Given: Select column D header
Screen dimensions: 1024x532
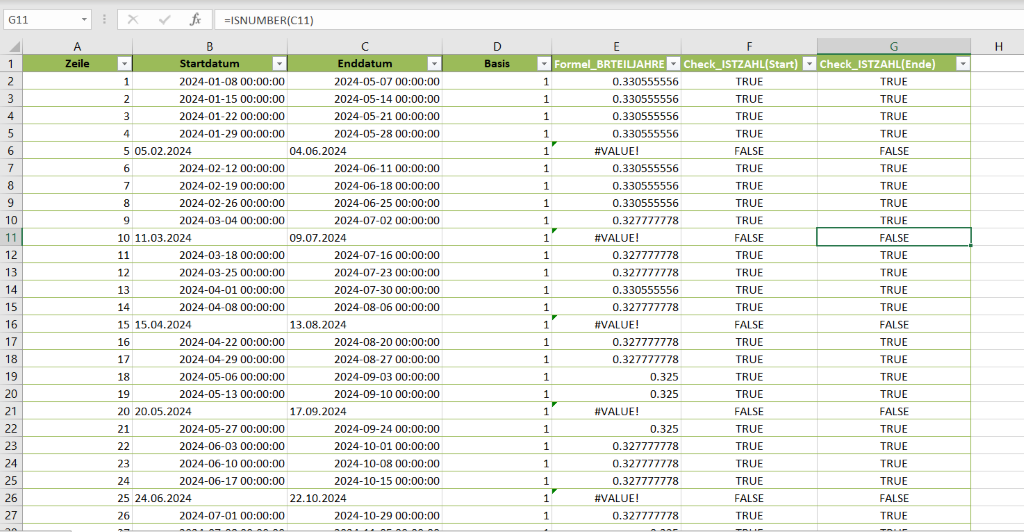Looking at the screenshot, I should point(497,46).
